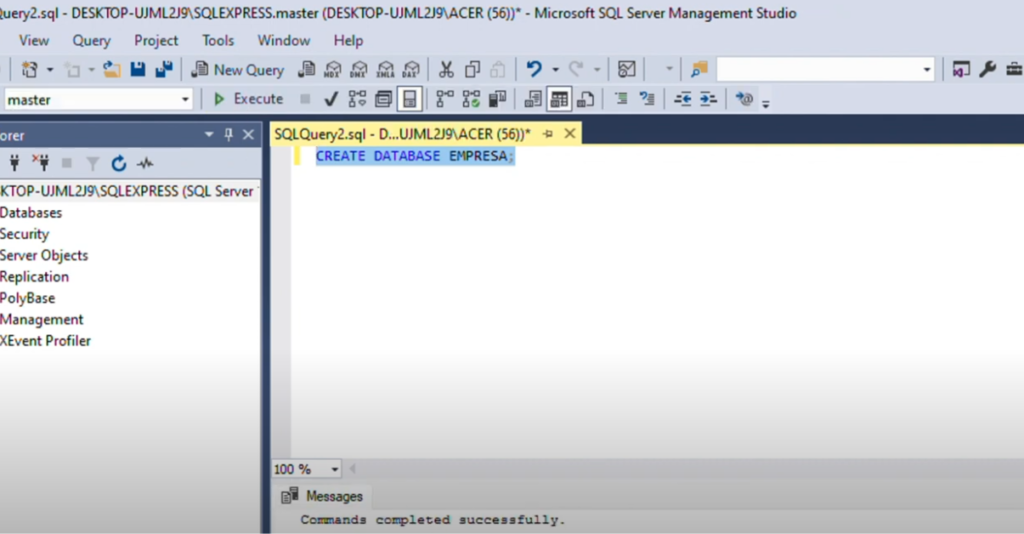
Task: Open an XMLA query
Action: [385, 69]
